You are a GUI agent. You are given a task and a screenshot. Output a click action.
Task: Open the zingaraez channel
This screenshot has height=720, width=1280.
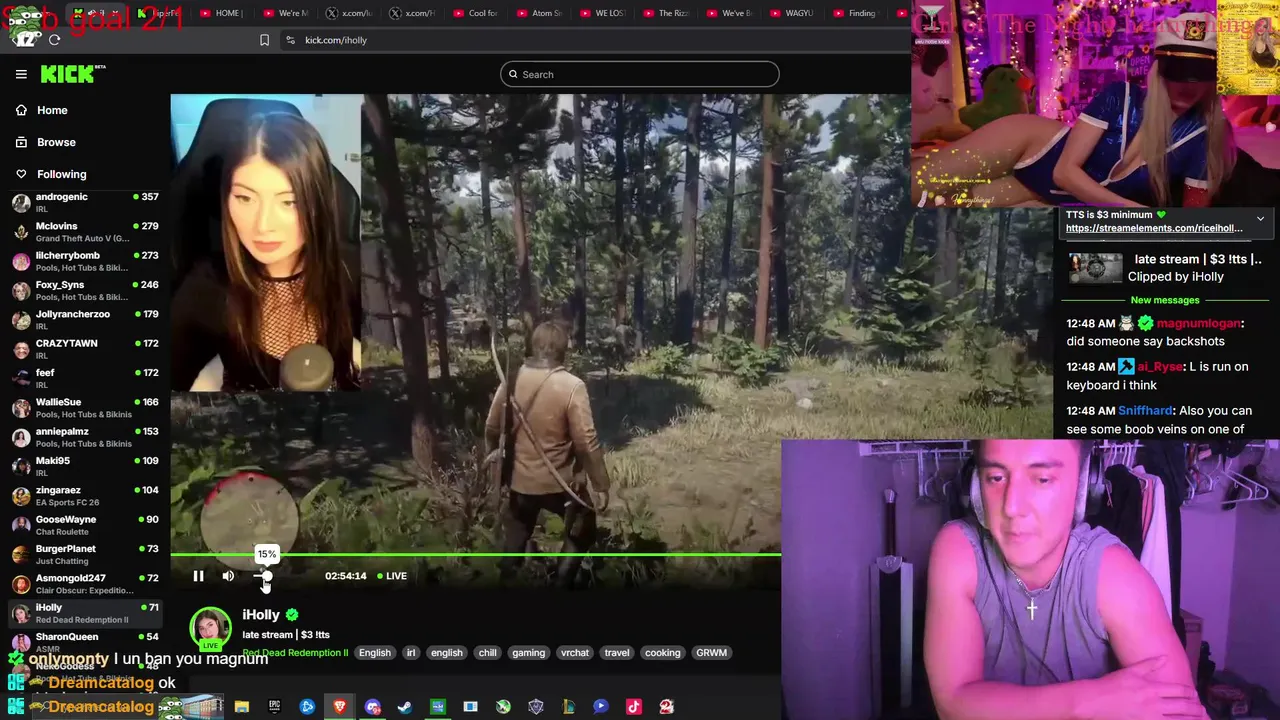point(85,495)
